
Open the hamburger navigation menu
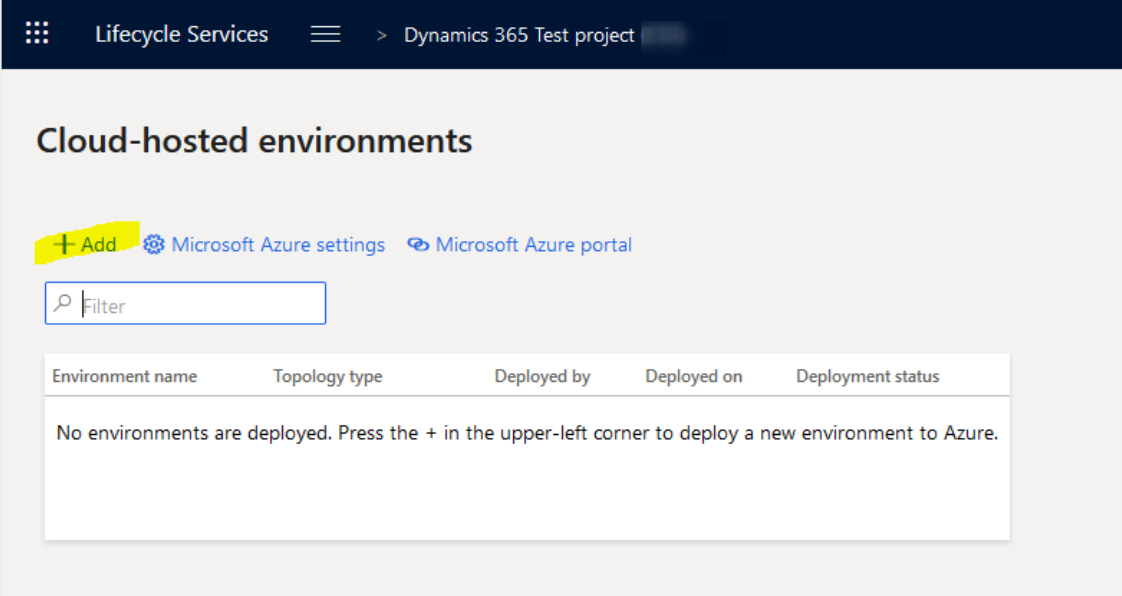(326, 34)
